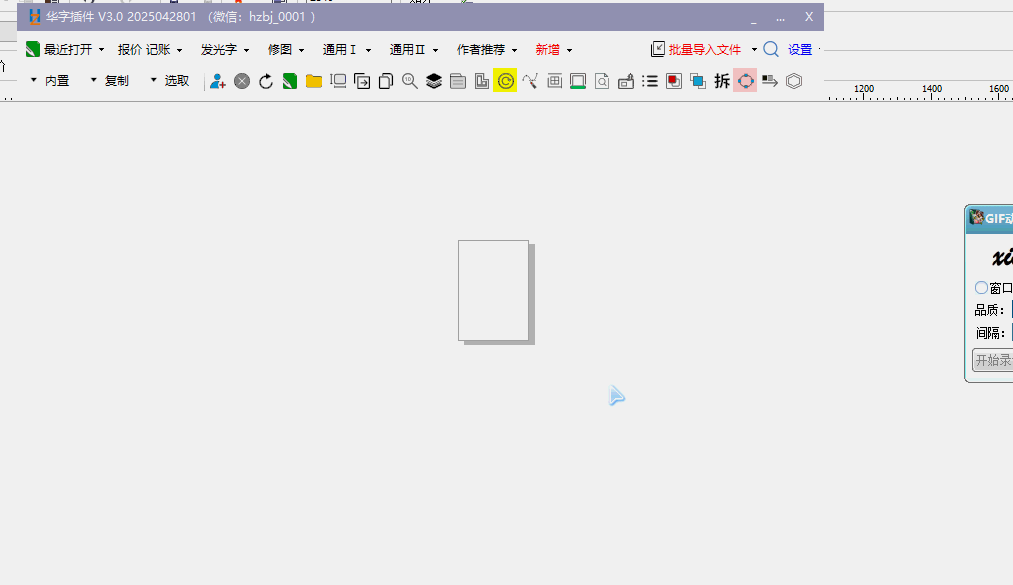Click the bulleted list icon

(650, 81)
